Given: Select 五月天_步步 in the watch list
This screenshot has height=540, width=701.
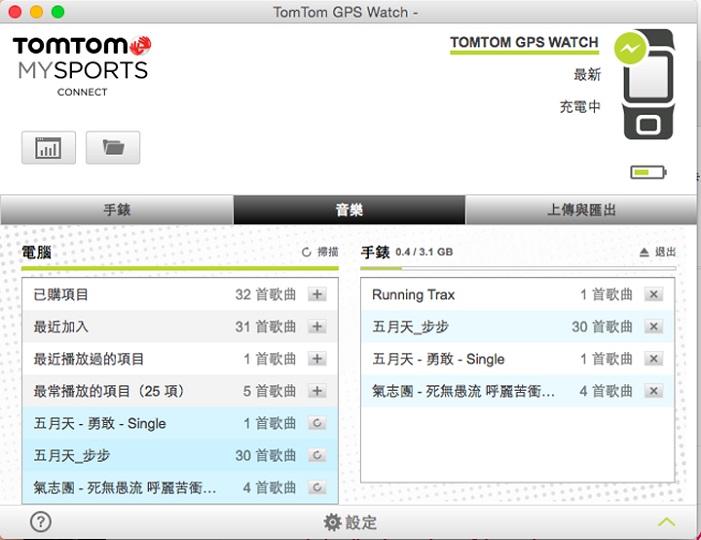Looking at the screenshot, I should tap(518, 326).
